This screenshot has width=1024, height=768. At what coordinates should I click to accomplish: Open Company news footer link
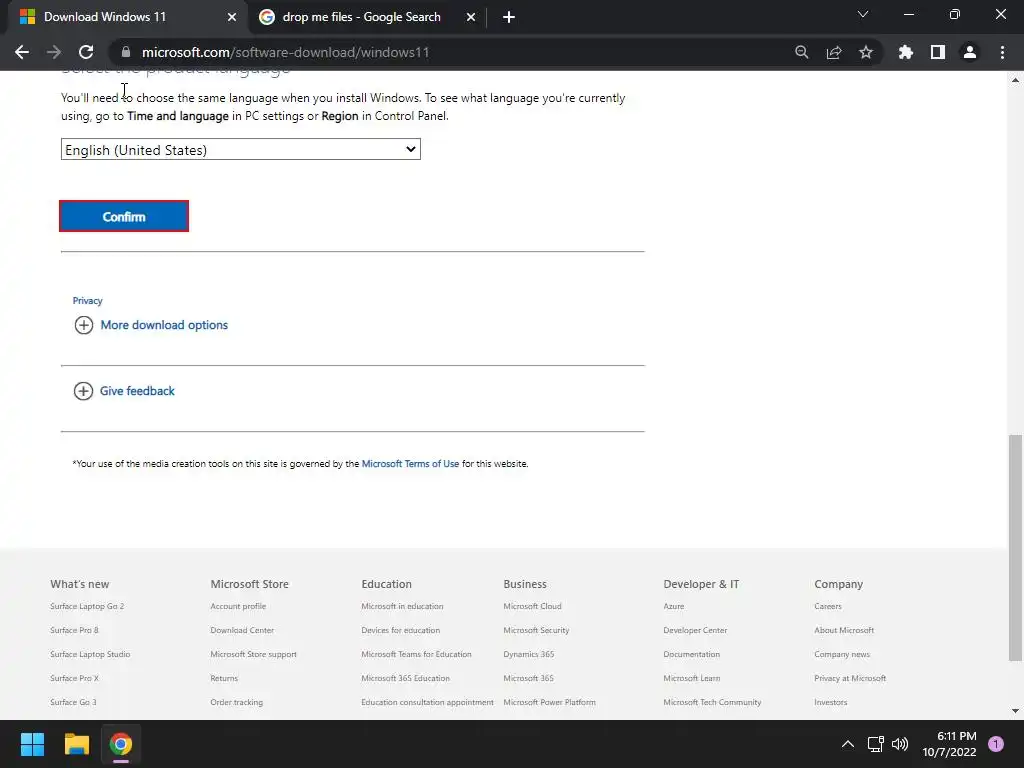842,654
